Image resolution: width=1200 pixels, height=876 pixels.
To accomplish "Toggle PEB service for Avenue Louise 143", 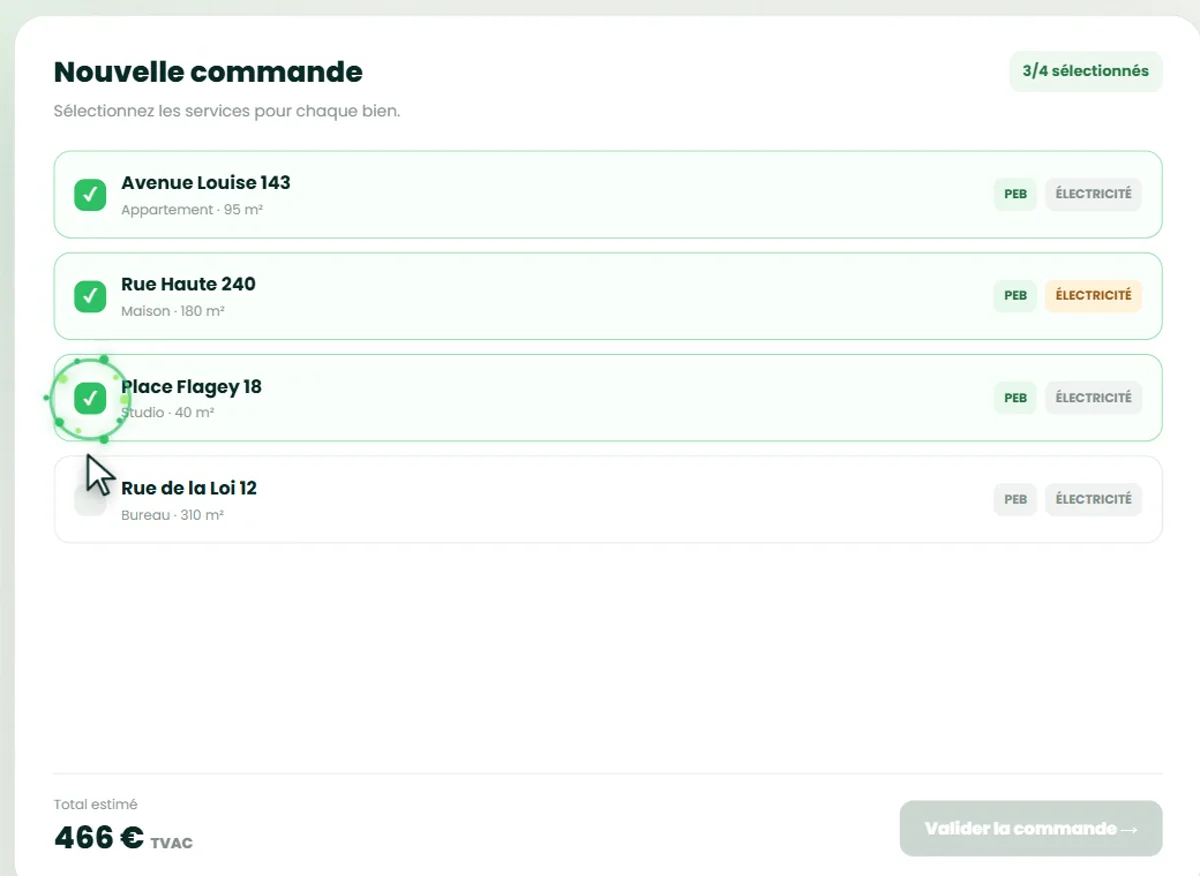I will 1015,194.
